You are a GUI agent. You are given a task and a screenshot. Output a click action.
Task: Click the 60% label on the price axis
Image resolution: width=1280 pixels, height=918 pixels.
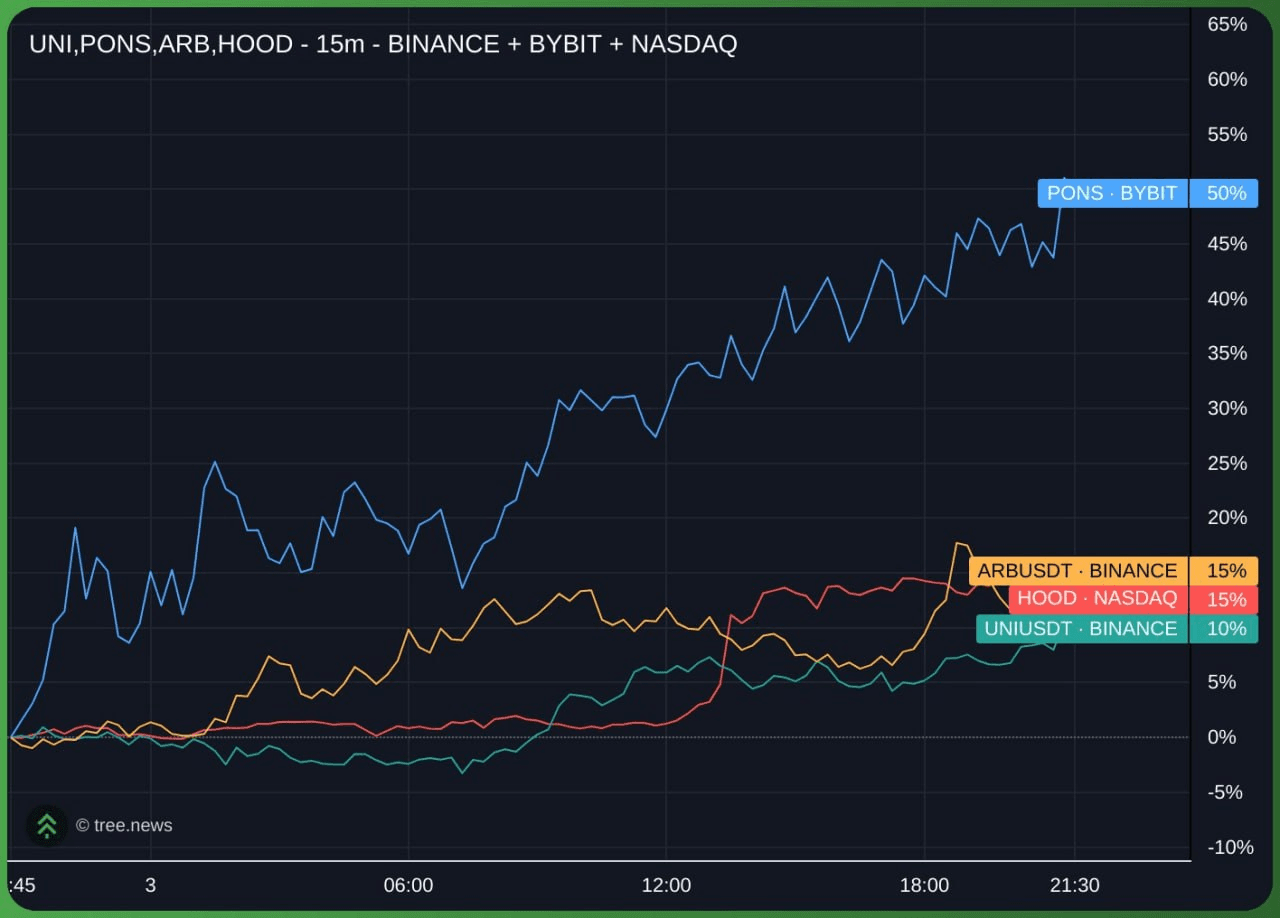pyautogui.click(x=1227, y=79)
